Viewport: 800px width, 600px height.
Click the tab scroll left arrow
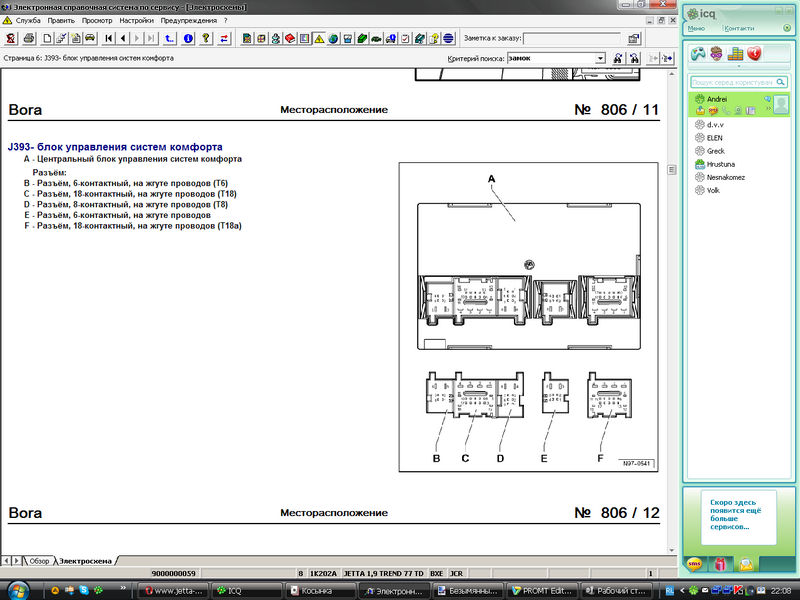[x=6, y=561]
